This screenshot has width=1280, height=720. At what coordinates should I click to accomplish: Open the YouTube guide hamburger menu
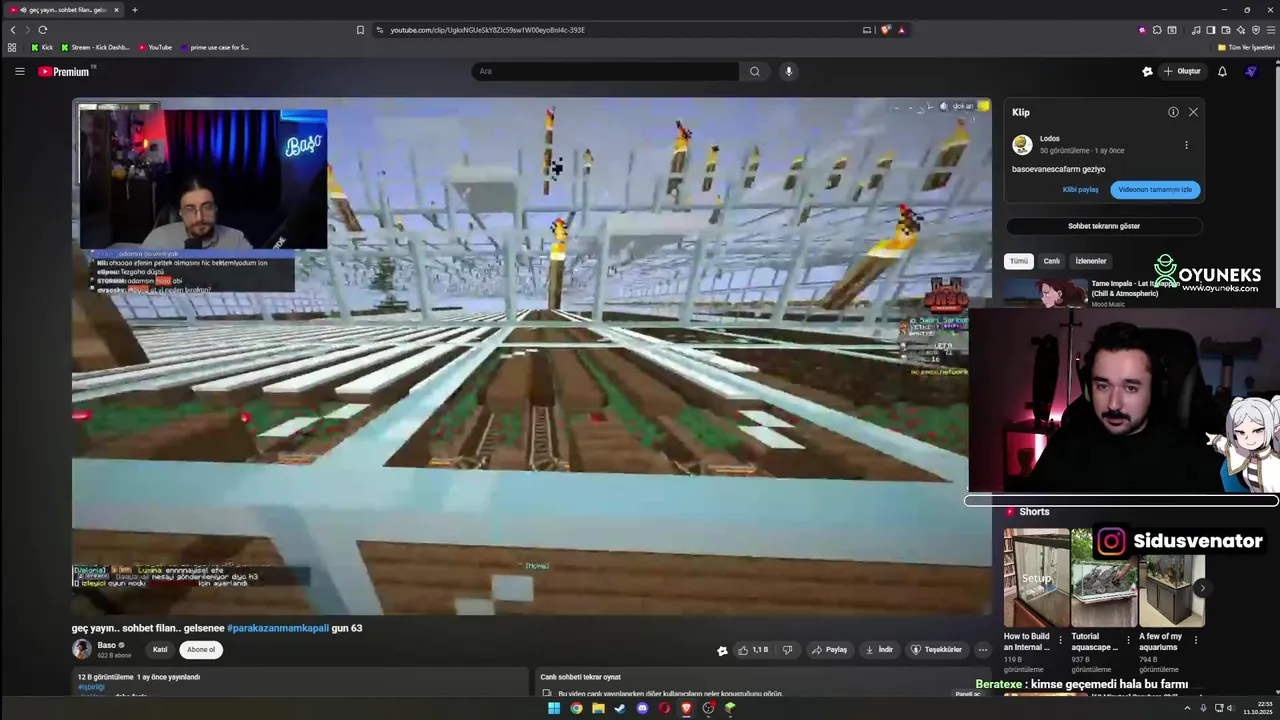pos(19,71)
